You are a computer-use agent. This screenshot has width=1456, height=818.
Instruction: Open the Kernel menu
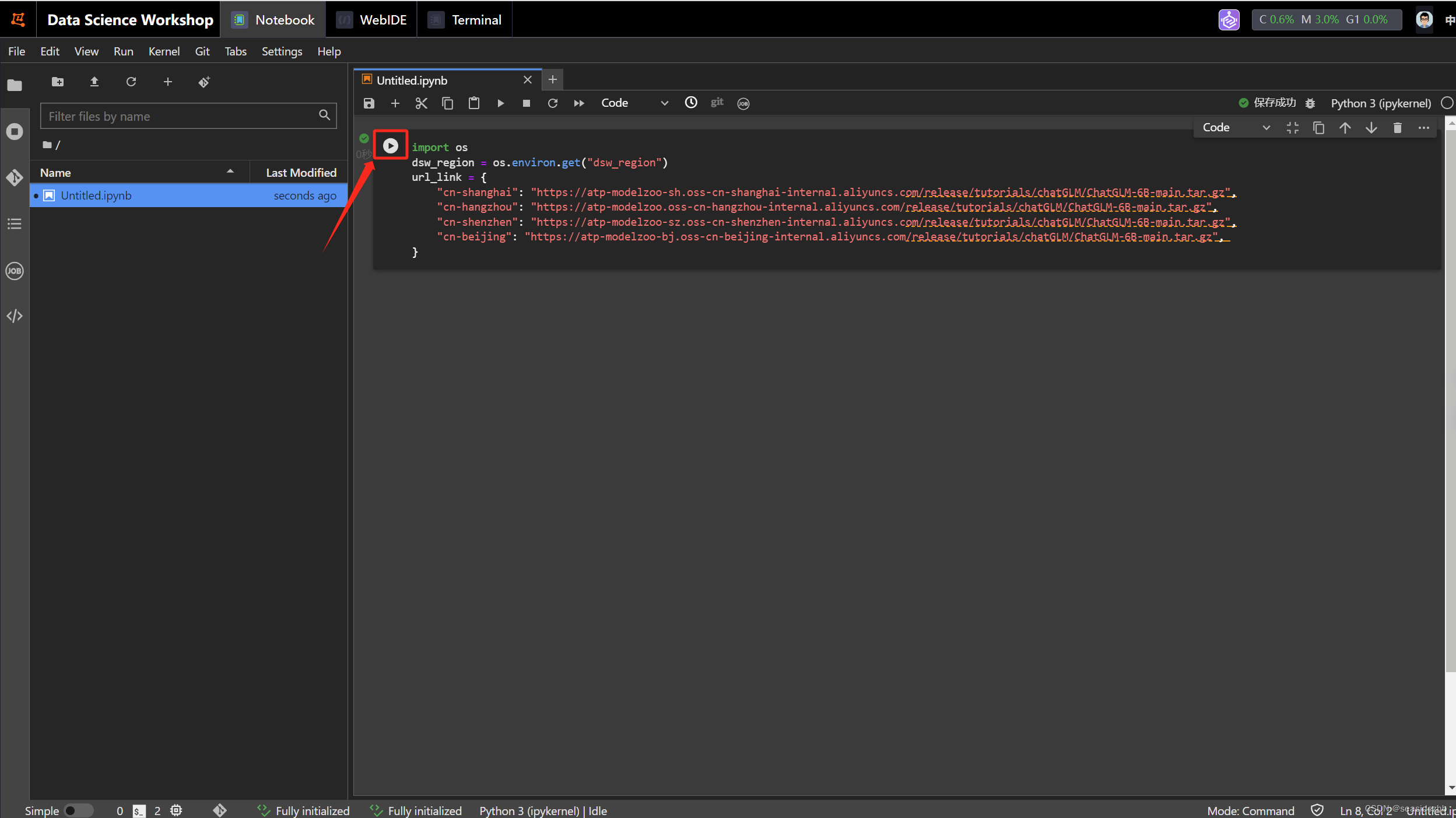click(x=164, y=51)
